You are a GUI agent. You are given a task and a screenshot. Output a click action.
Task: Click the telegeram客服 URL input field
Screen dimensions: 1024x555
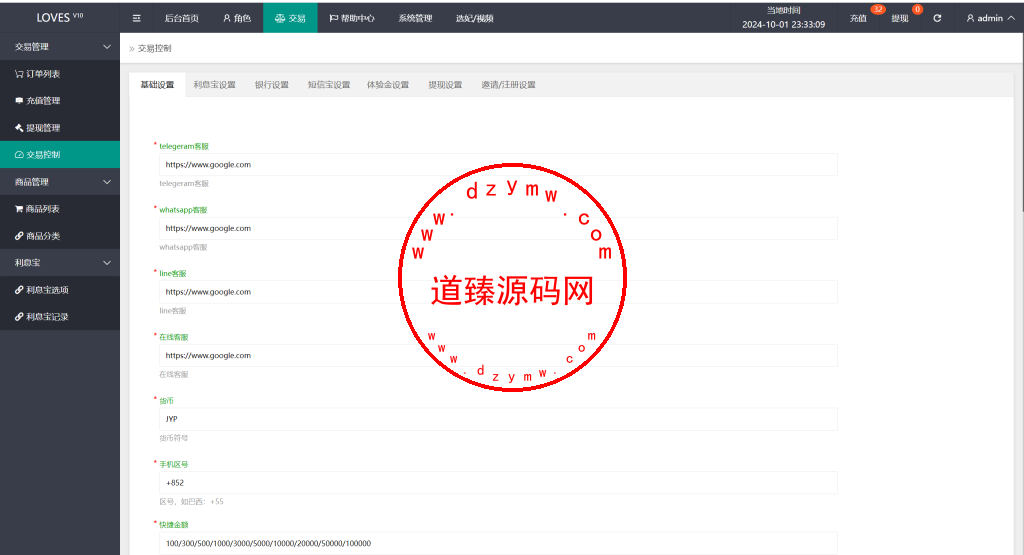point(498,165)
